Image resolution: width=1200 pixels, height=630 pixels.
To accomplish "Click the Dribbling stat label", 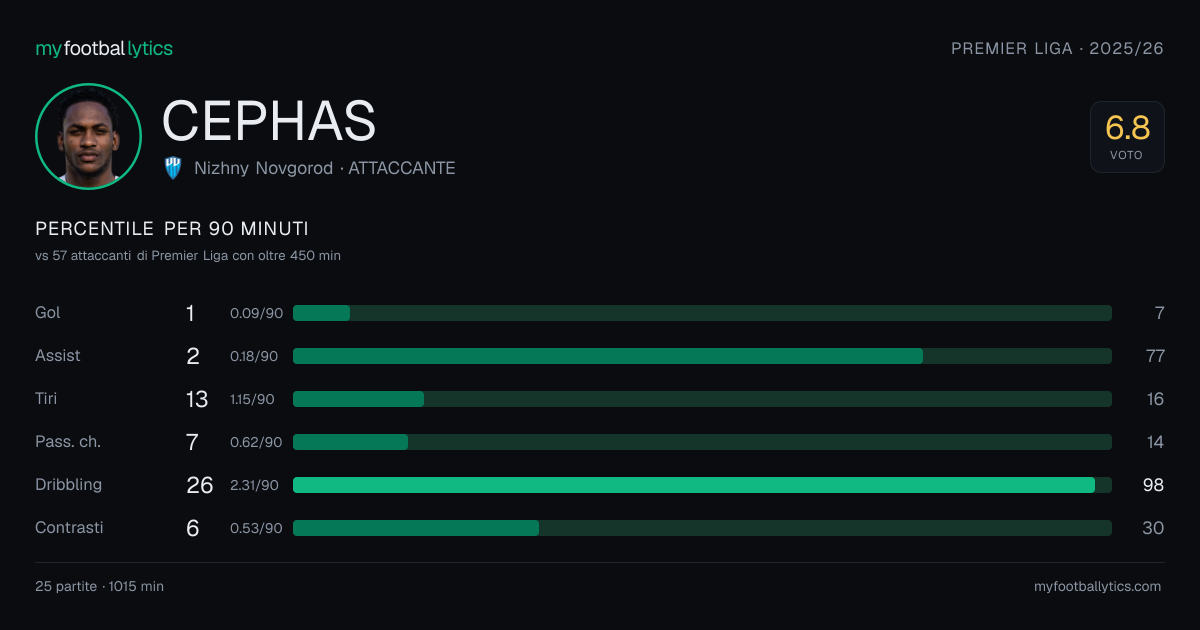I will click(69, 485).
